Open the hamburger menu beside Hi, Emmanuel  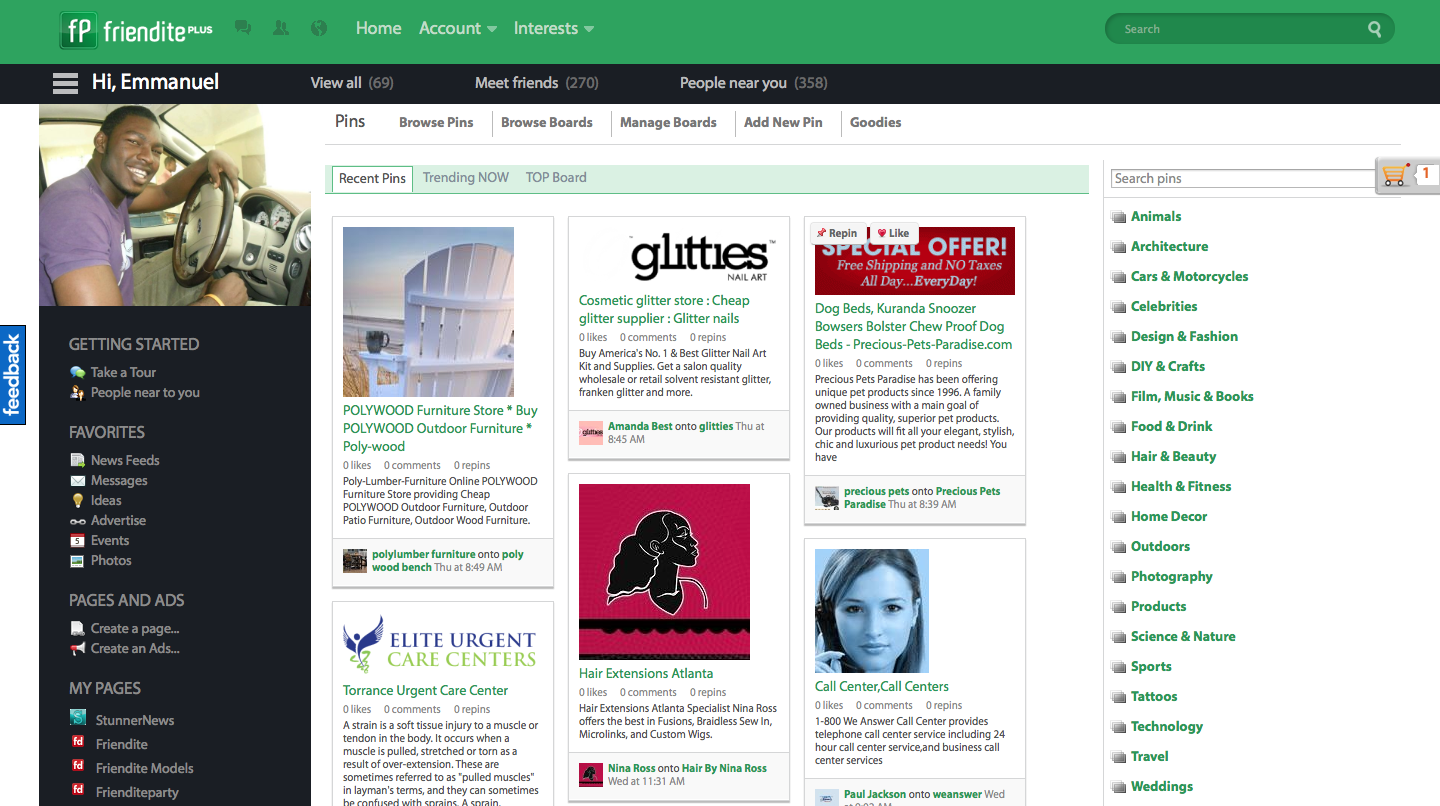[65, 83]
